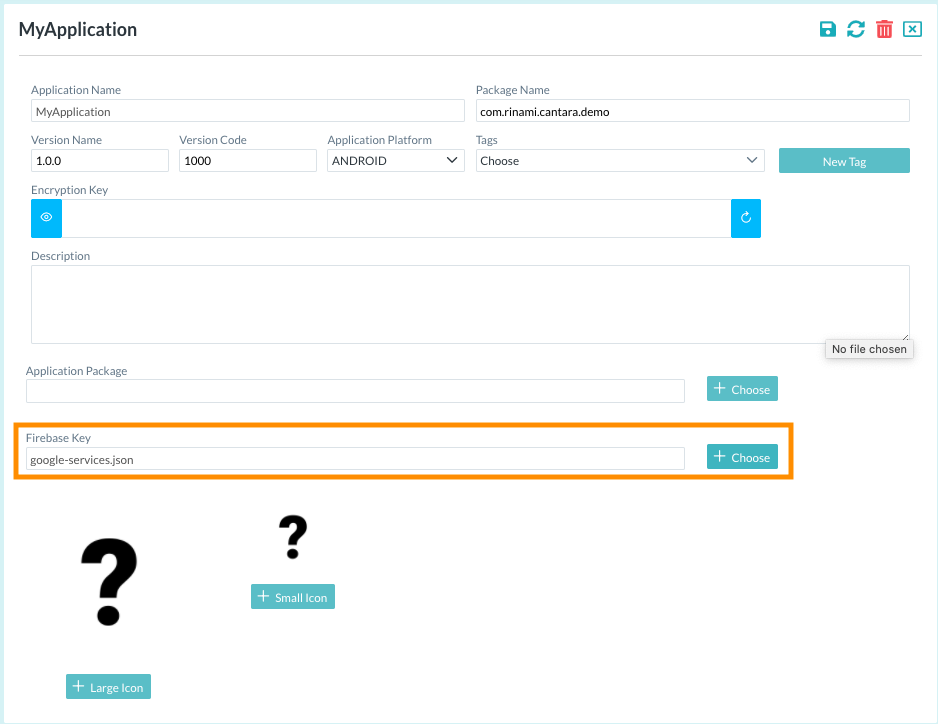Click the red trash delete icon

(x=884, y=29)
